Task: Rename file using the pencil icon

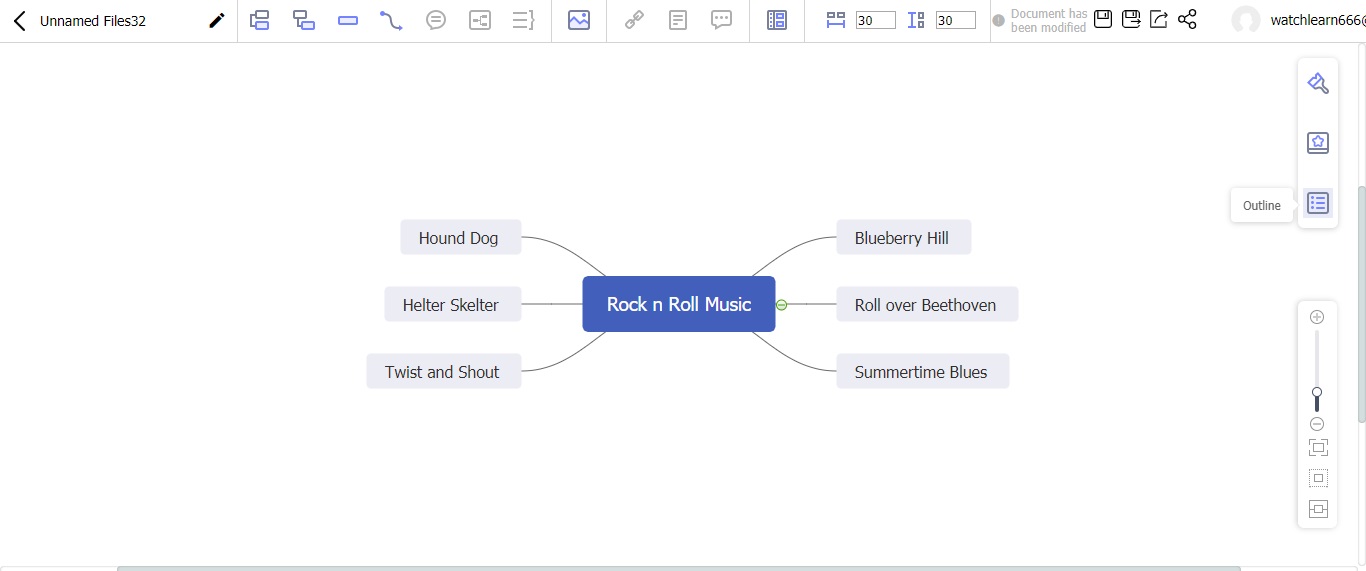Action: coord(216,20)
